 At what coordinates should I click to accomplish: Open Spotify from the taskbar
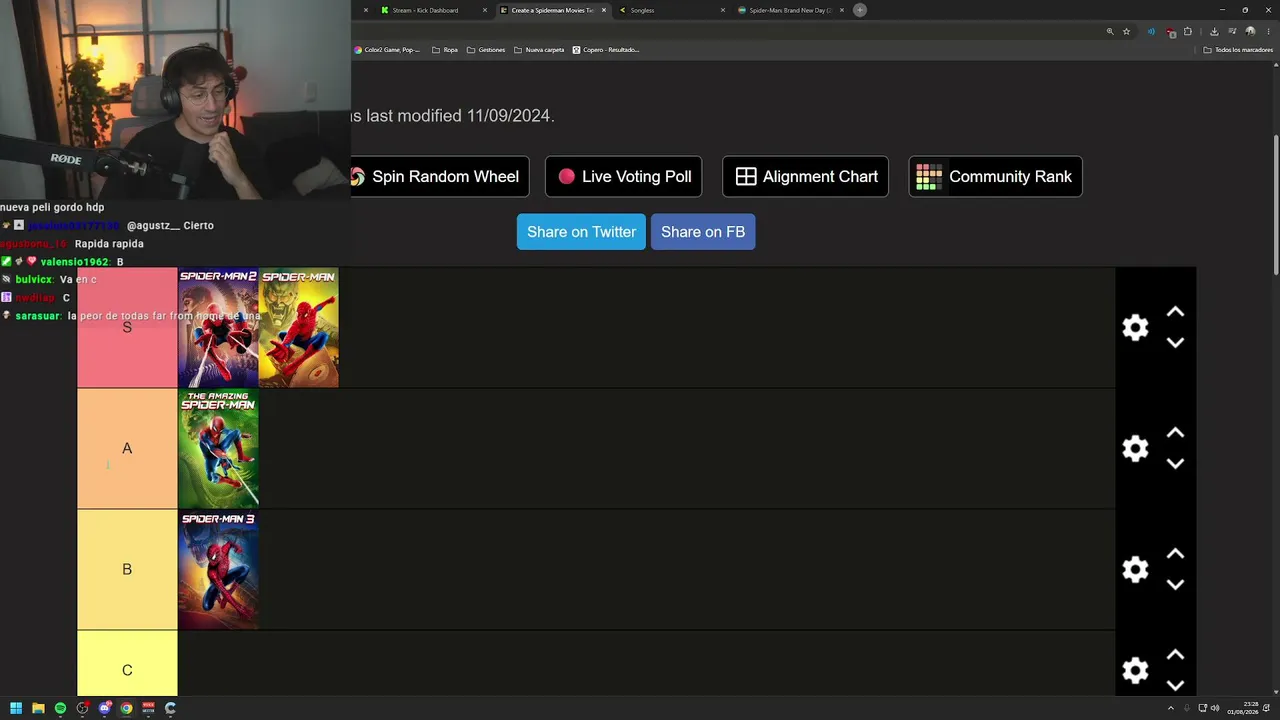(60, 708)
